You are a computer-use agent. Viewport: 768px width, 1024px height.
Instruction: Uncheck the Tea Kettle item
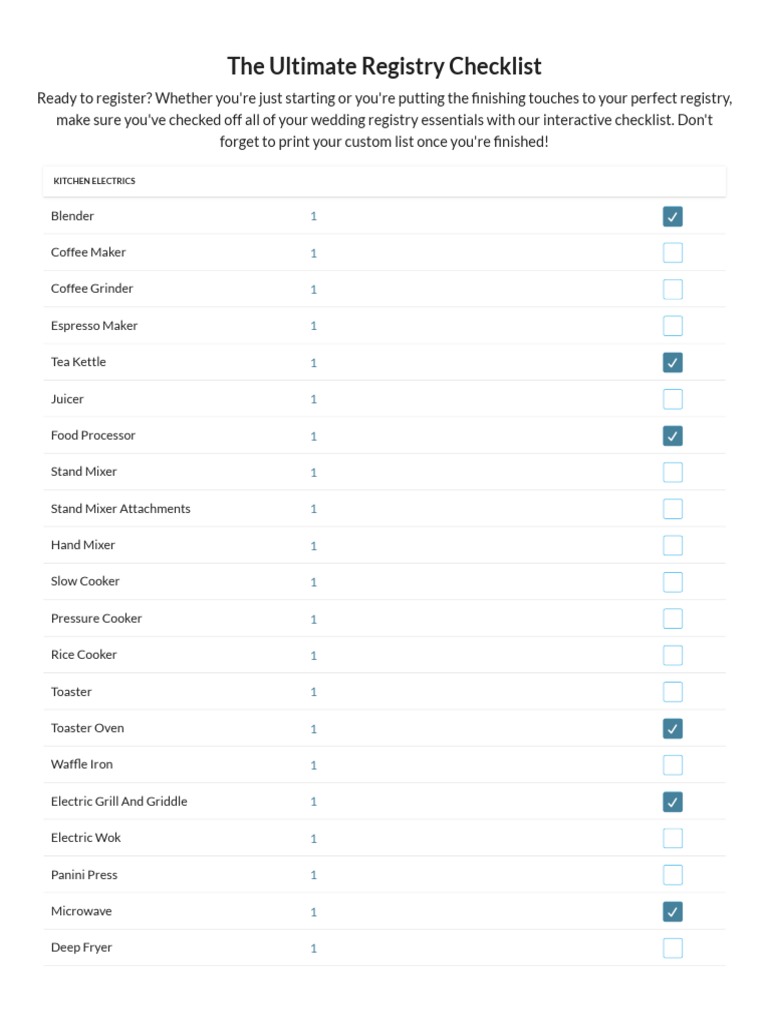[x=673, y=362]
